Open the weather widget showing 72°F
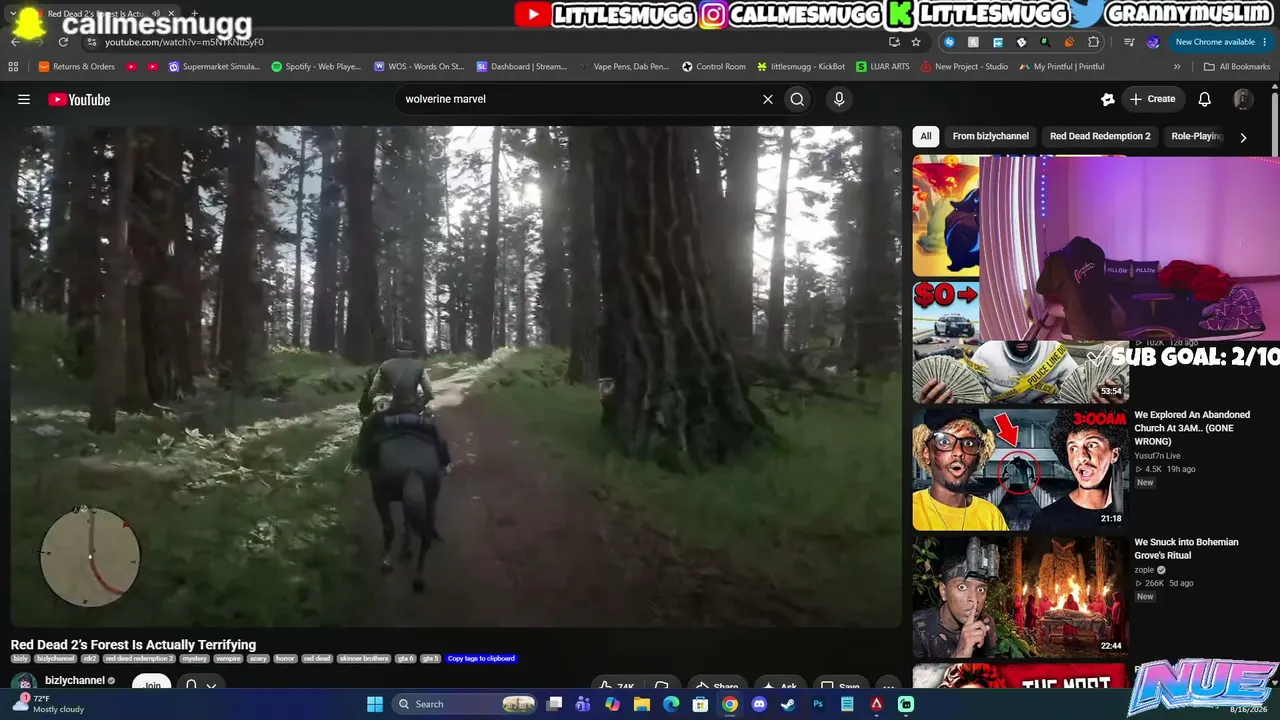The height and width of the screenshot is (720, 1280). (x=48, y=704)
